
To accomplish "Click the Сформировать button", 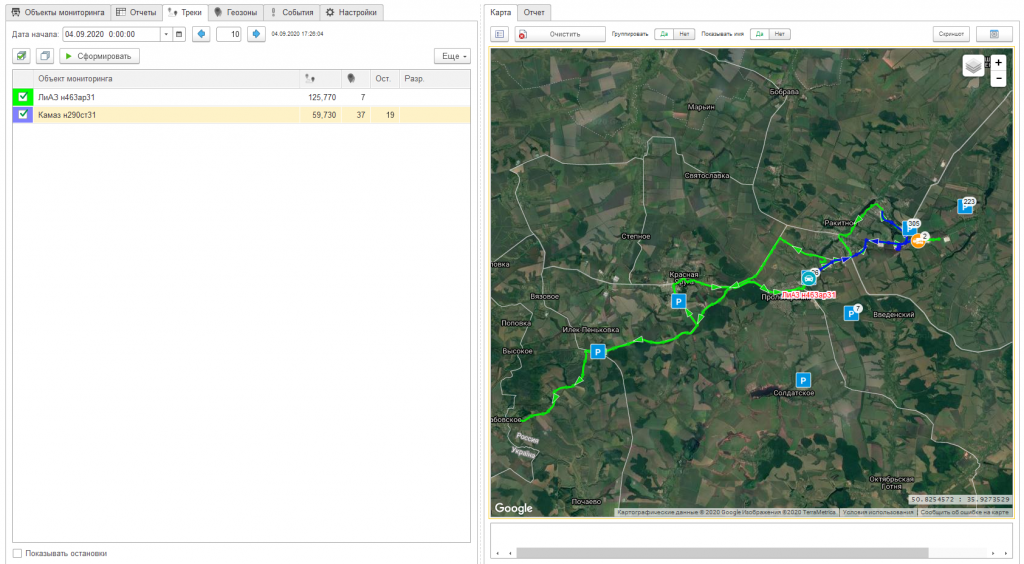I will pos(99,56).
